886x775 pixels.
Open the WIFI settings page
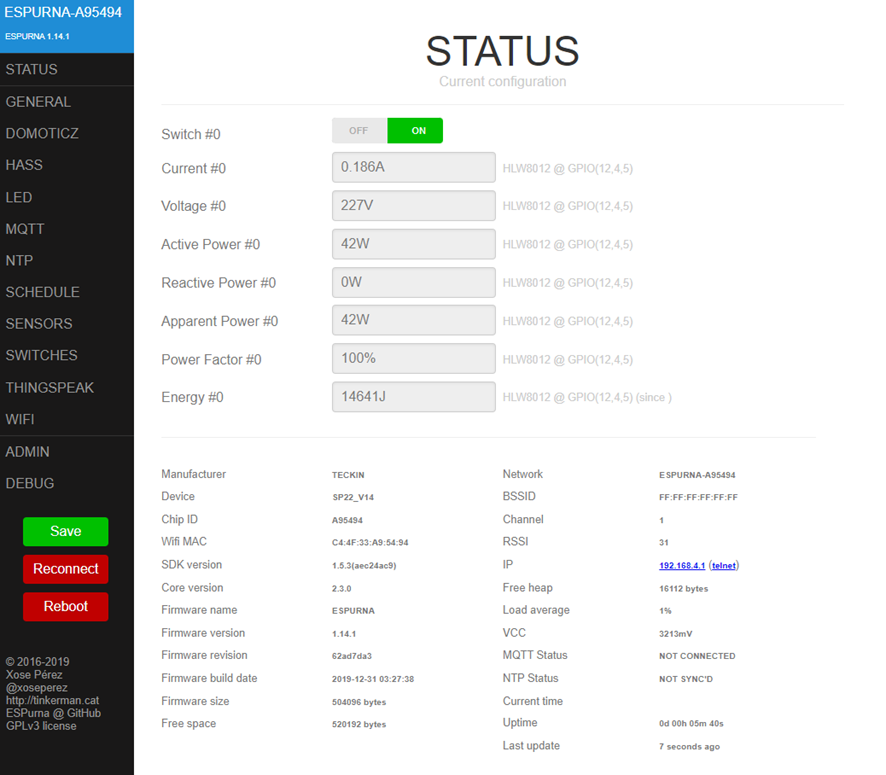[20, 419]
